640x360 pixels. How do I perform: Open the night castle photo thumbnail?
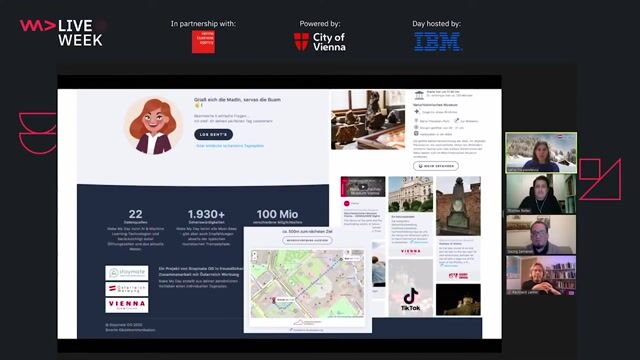tap(458, 300)
